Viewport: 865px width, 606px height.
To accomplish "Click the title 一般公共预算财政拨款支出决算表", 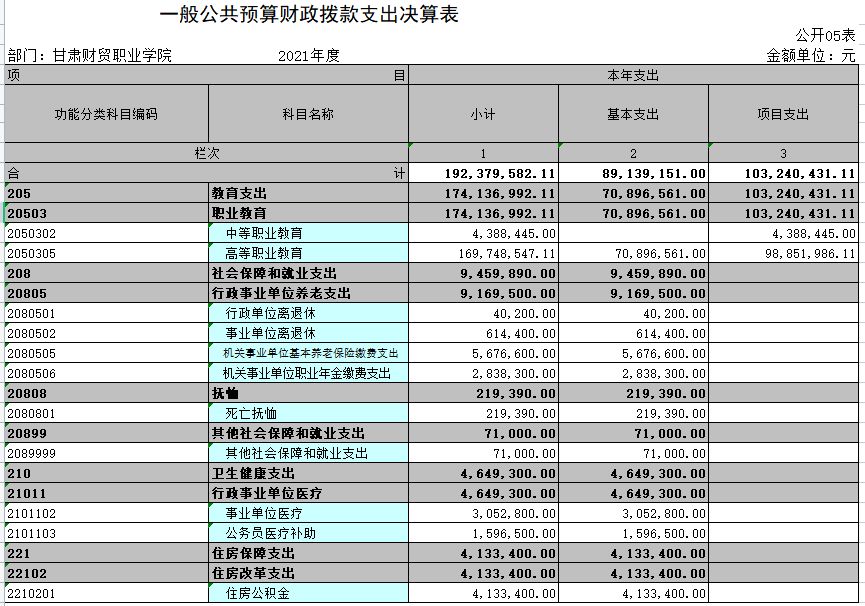I will tap(309, 16).
